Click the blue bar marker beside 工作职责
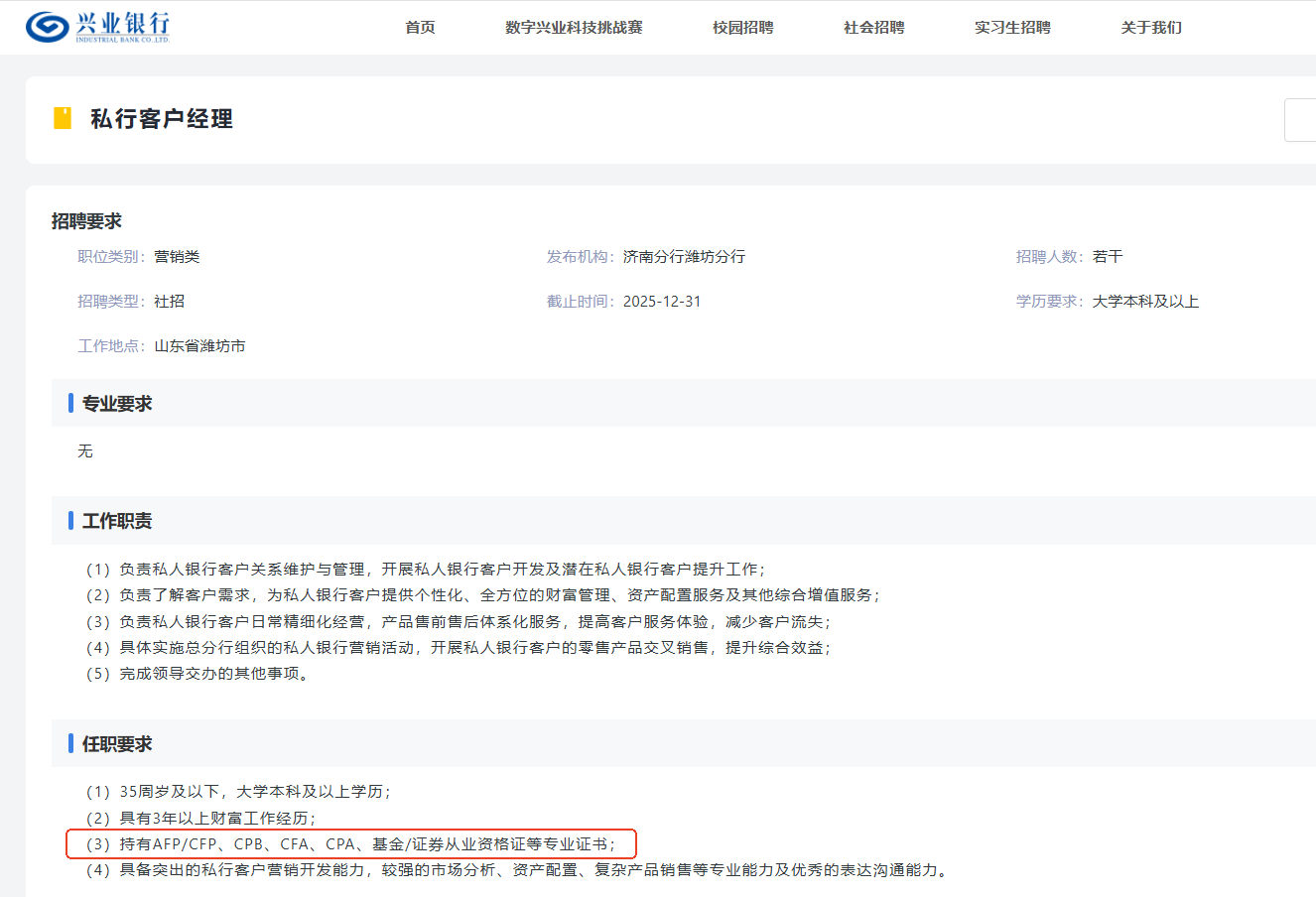The width and height of the screenshot is (1316, 897). pyautogui.click(x=70, y=520)
